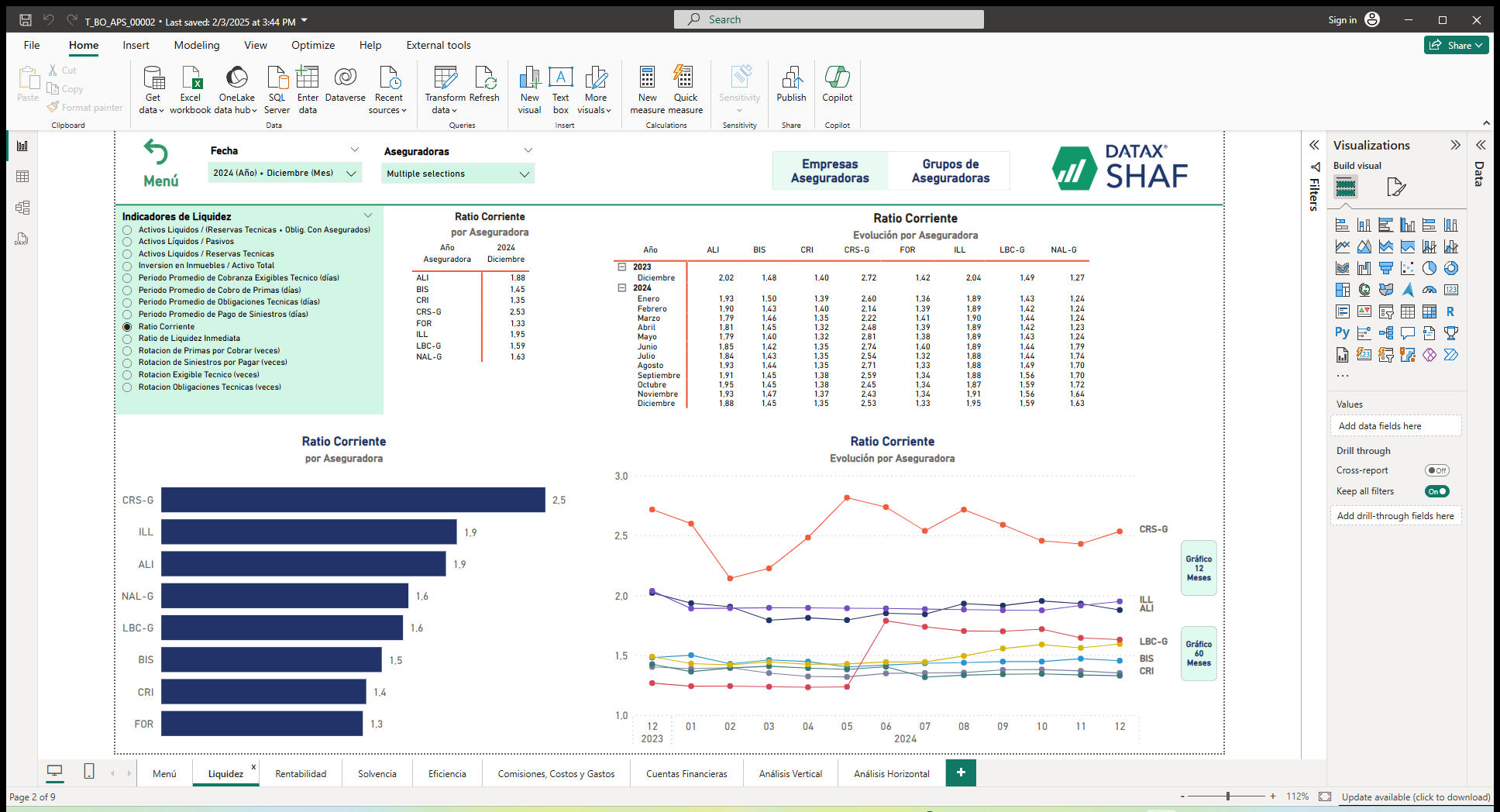
Task: Select the Ratio de Liquidez Inmediata radio button
Action: pos(128,338)
